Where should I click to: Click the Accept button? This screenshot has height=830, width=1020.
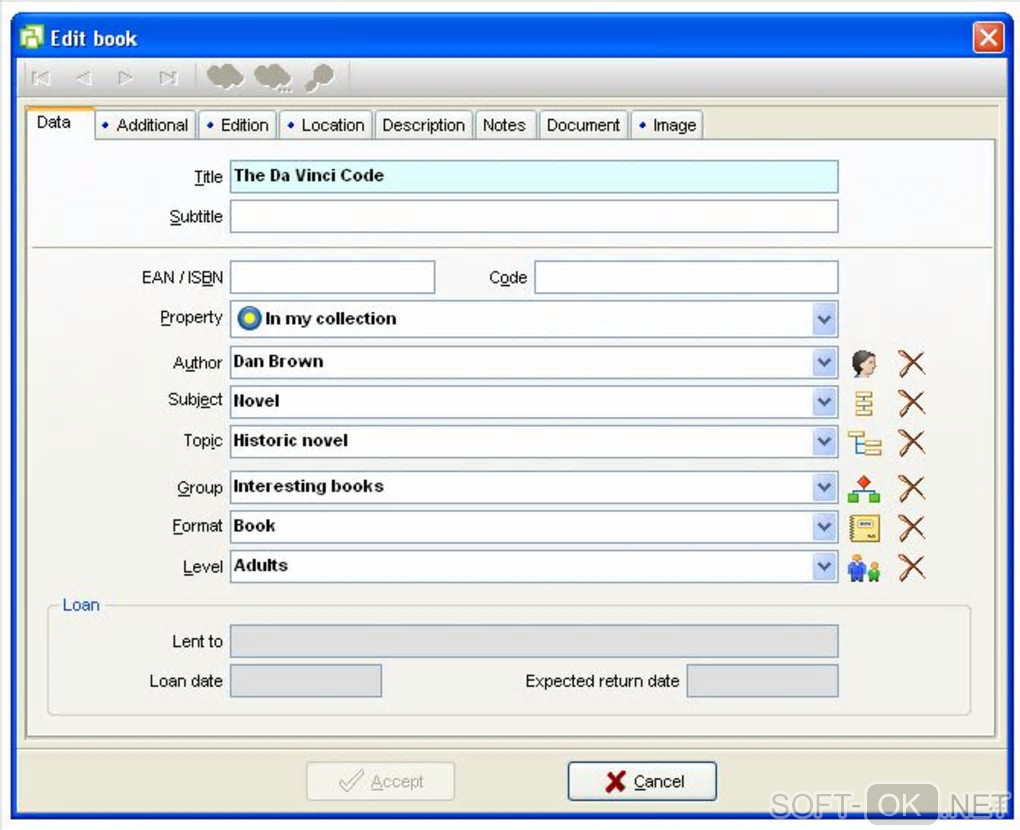tap(381, 781)
